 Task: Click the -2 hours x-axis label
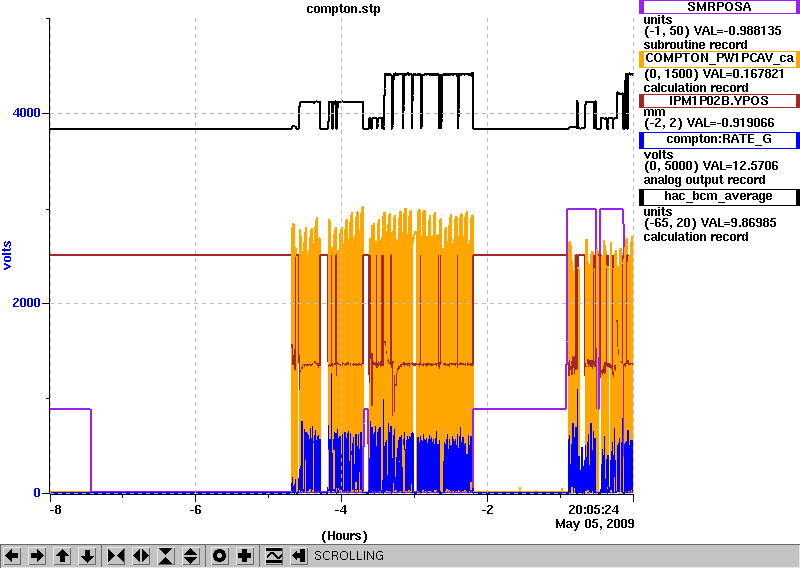[x=487, y=509]
